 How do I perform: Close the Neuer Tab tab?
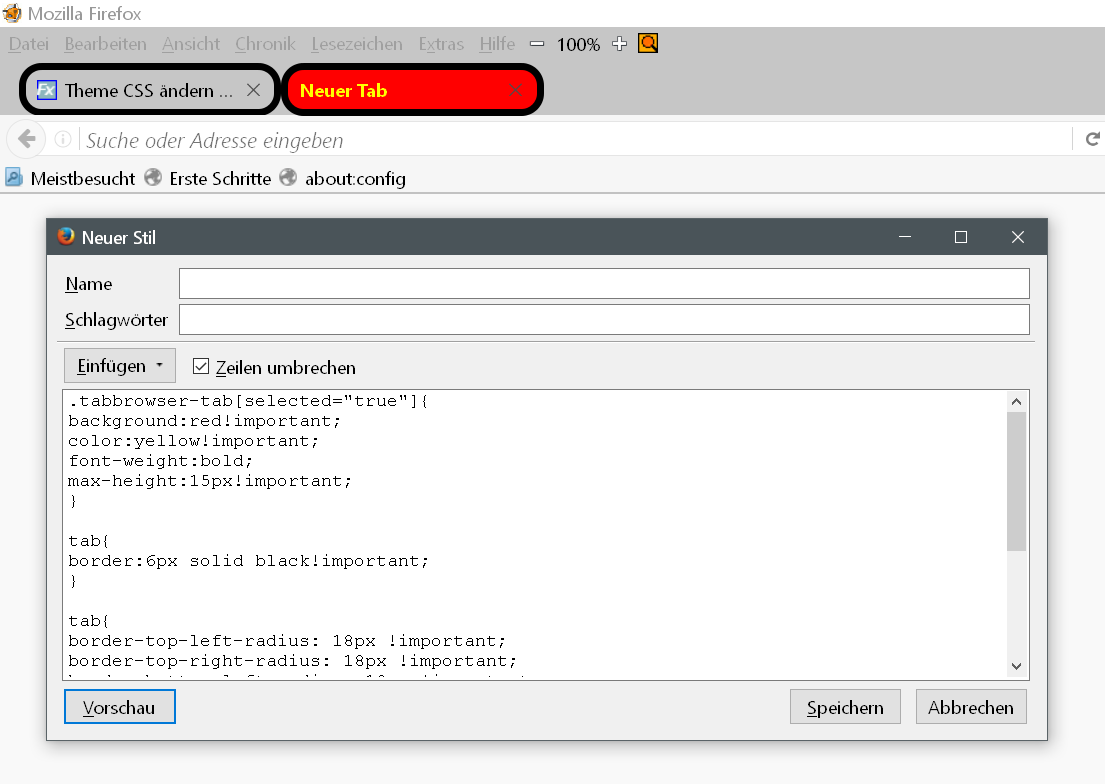[516, 90]
